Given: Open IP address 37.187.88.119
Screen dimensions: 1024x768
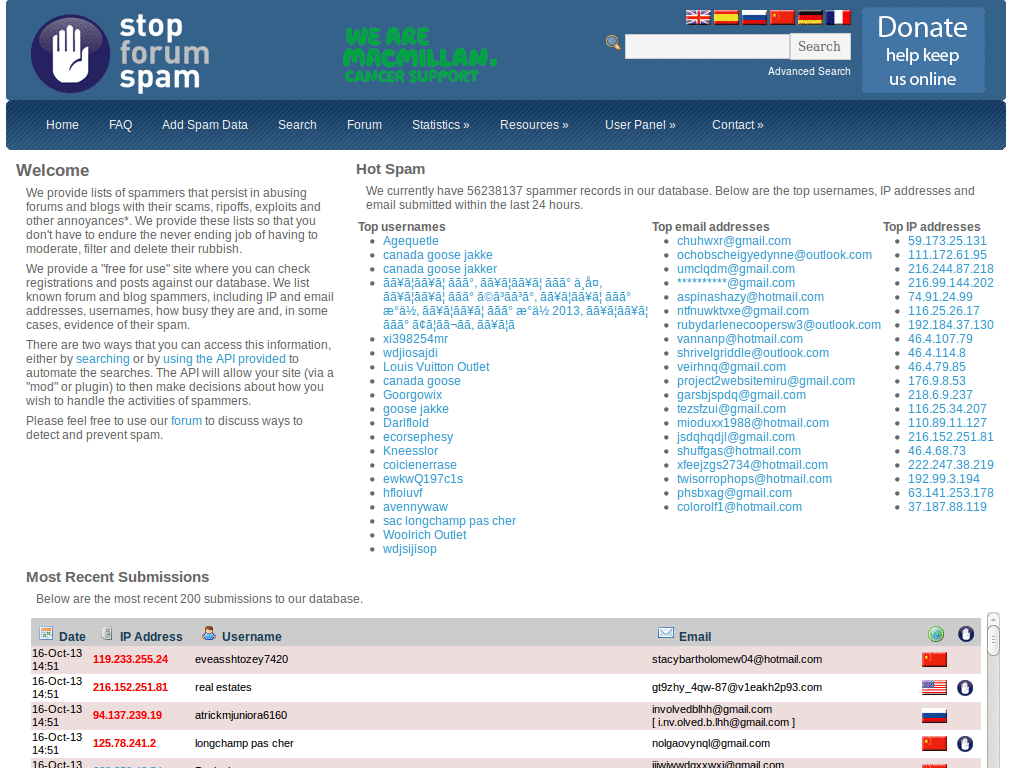Looking at the screenshot, I should [947, 507].
